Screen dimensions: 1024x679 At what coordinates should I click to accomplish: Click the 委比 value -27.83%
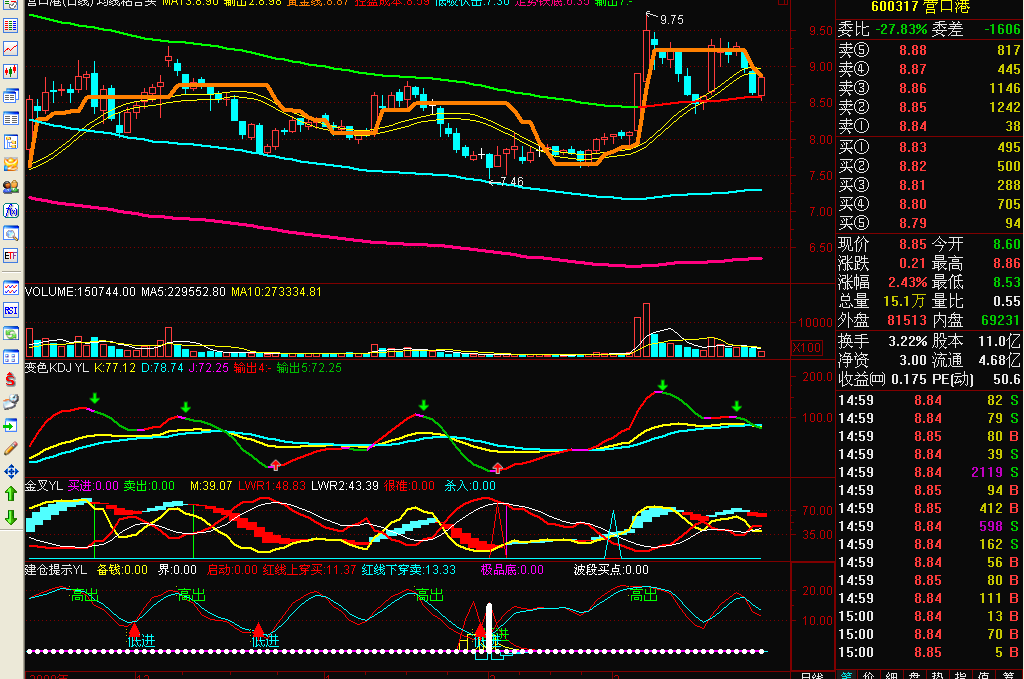coord(901,29)
